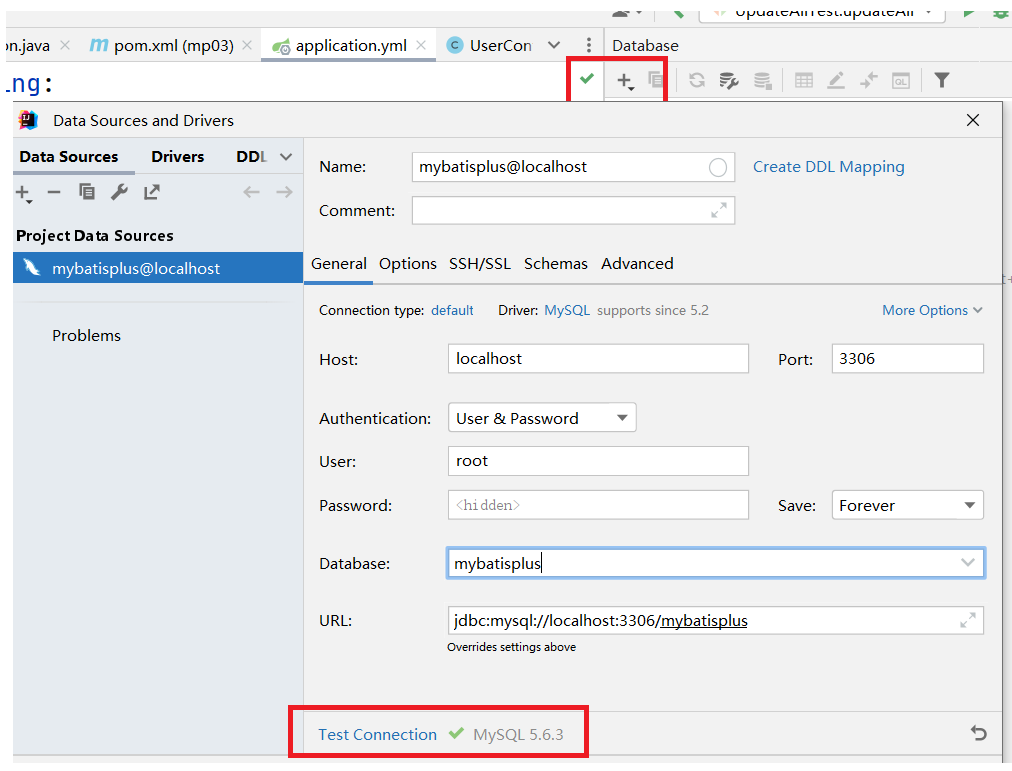Close the application.yml tab

click(x=421, y=45)
